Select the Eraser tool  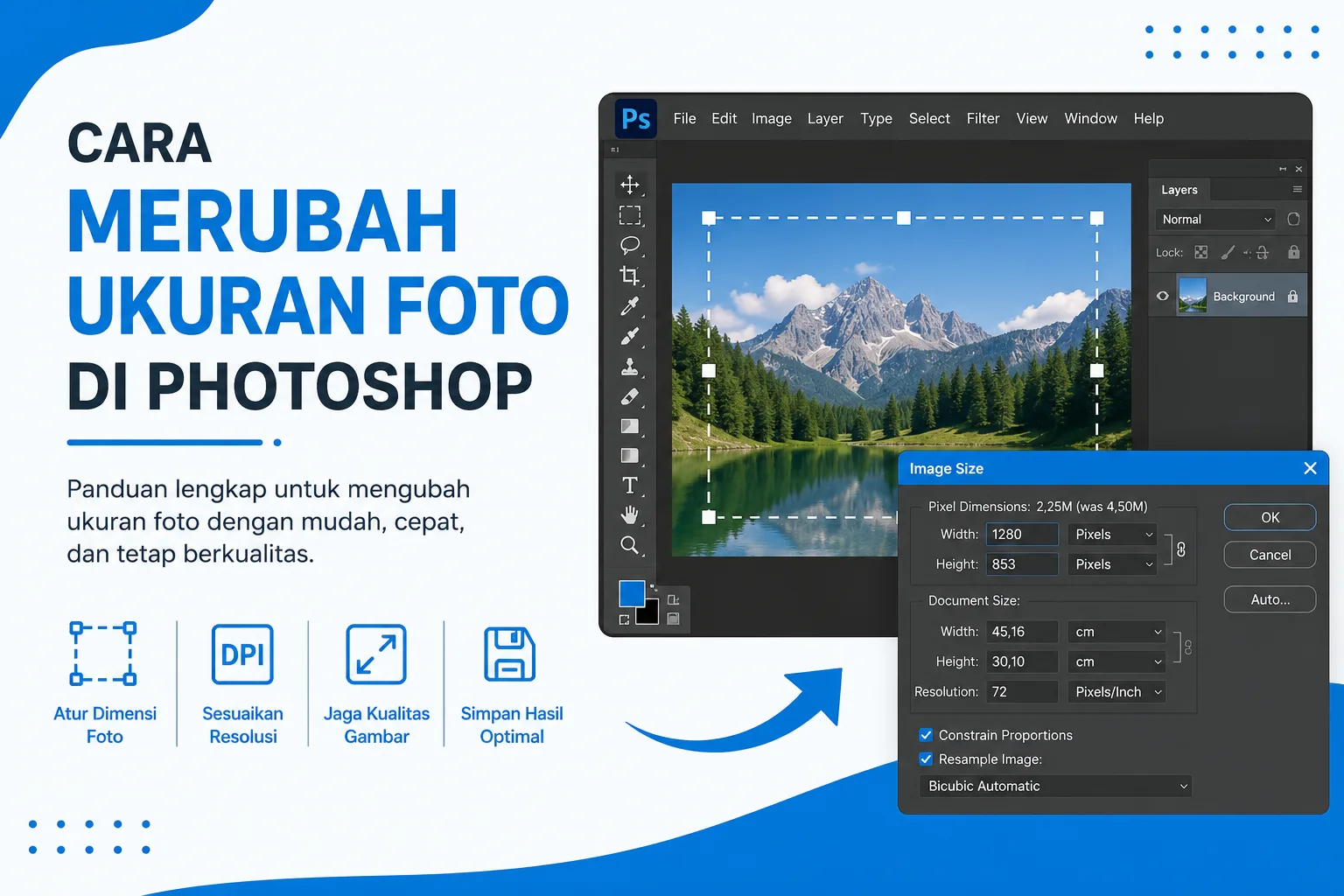[x=630, y=396]
